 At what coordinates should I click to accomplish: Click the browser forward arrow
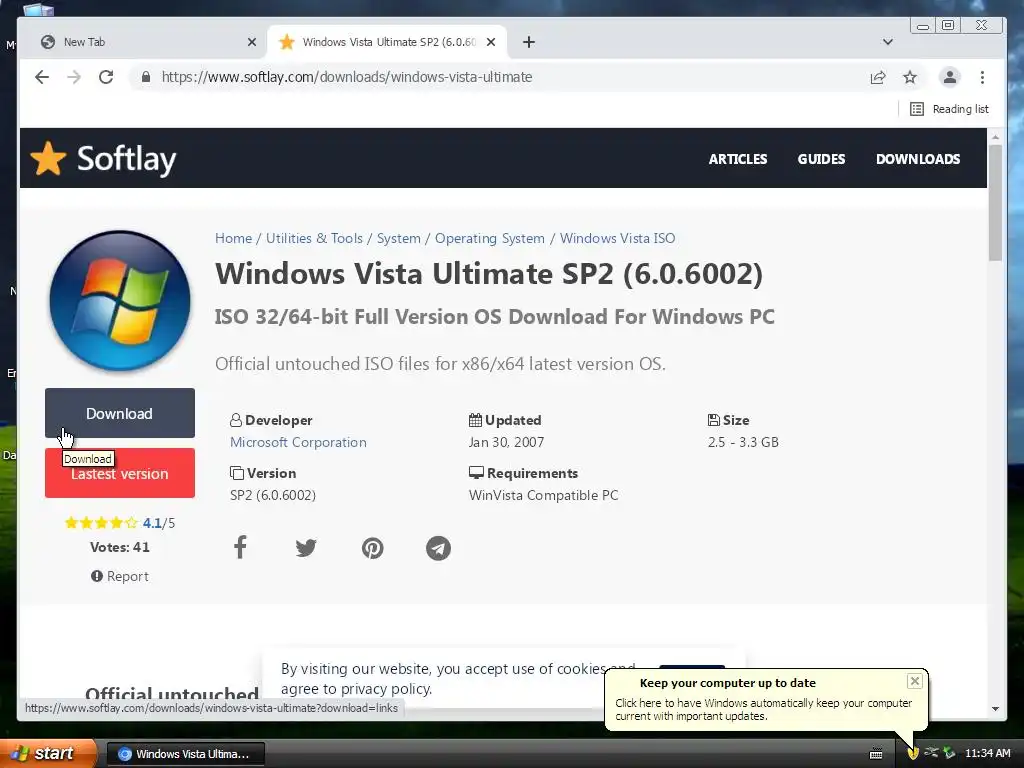tap(74, 77)
